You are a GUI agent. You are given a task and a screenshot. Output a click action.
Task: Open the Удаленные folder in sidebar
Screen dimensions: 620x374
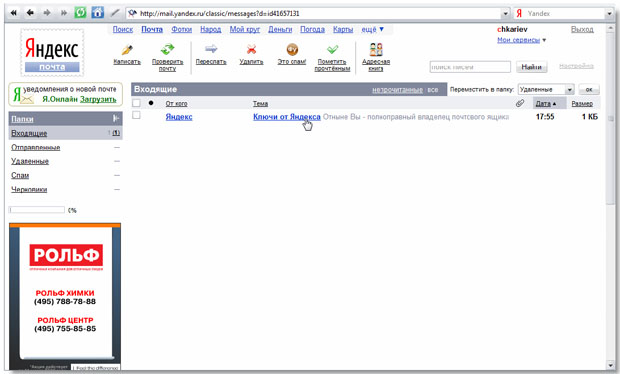tap(30, 161)
